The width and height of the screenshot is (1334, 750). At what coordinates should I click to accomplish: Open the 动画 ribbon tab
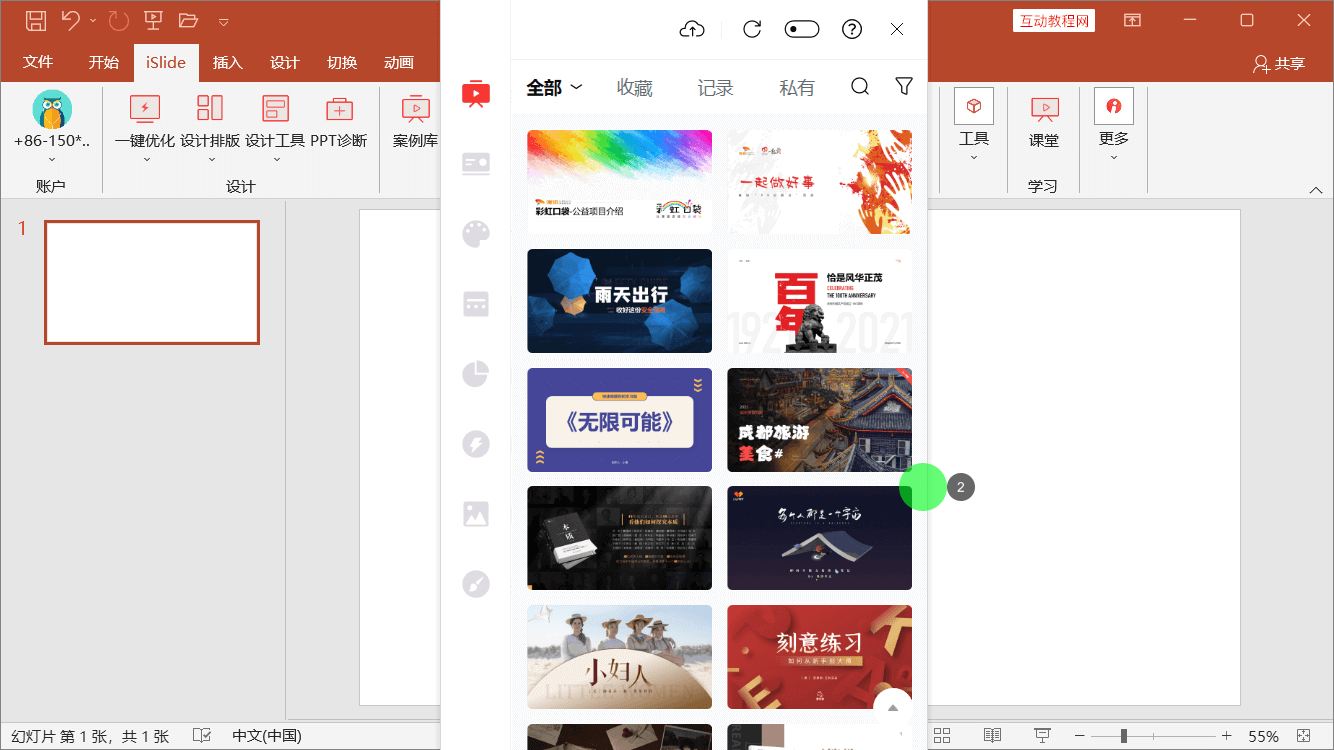[x=399, y=62]
